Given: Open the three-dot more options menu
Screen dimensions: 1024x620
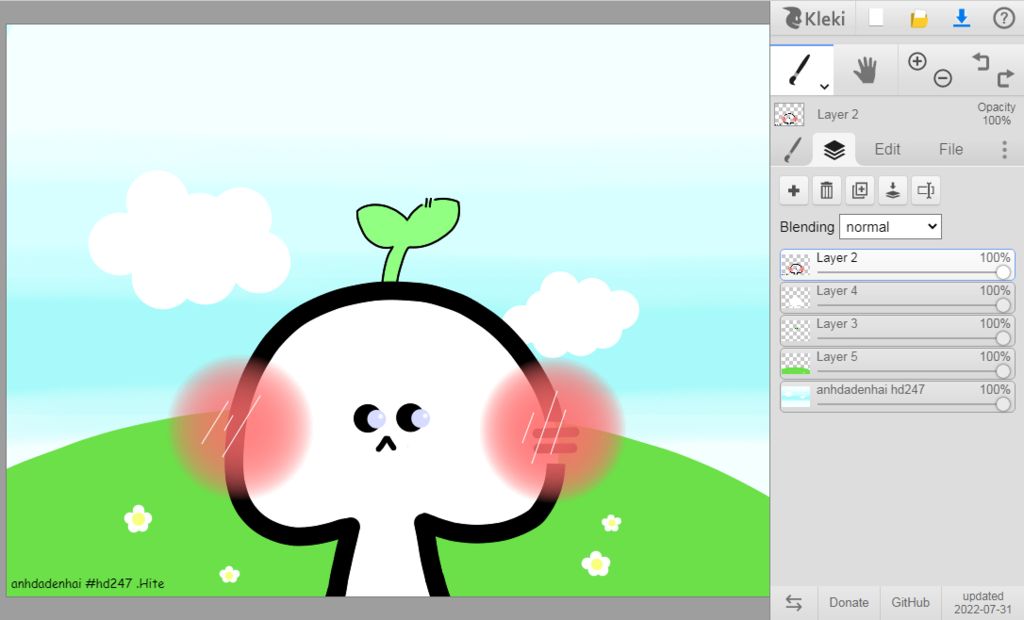Looking at the screenshot, I should coord(1004,150).
